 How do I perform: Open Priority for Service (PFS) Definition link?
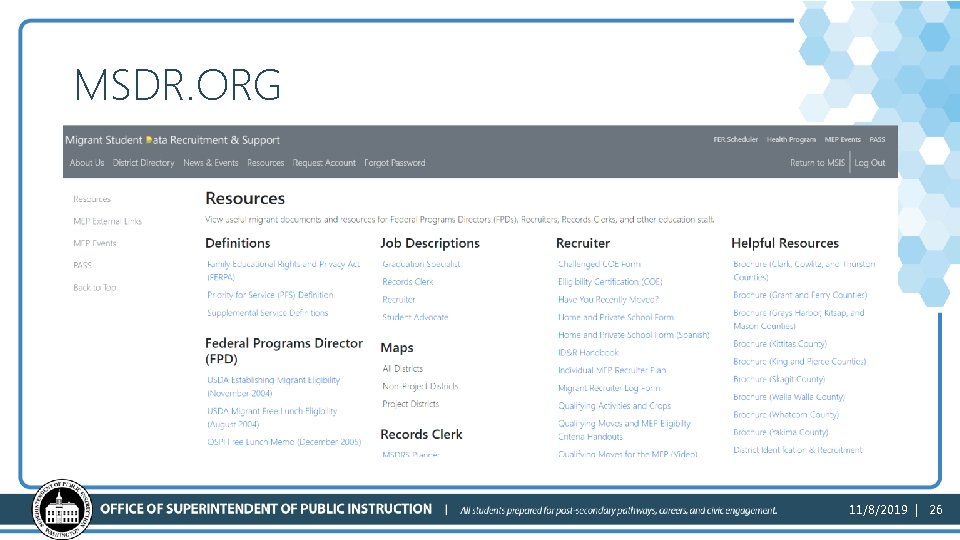[x=270, y=294]
